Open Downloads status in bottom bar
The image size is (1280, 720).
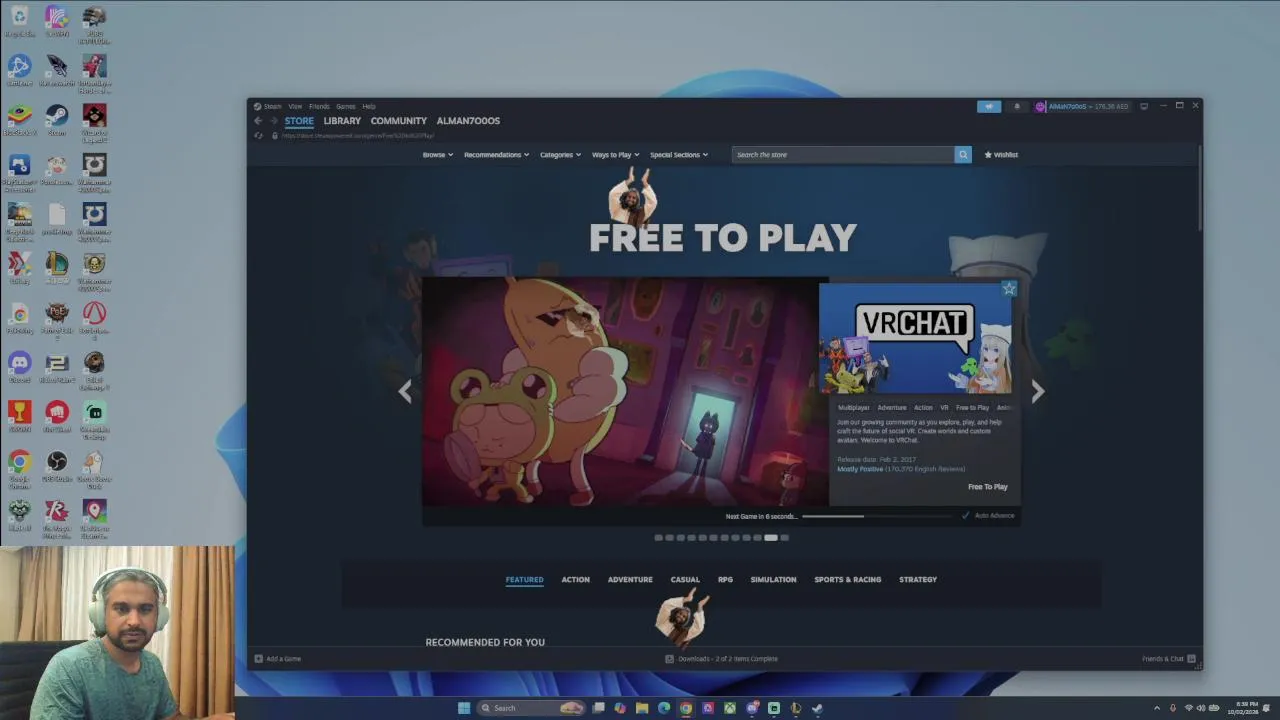(x=722, y=659)
